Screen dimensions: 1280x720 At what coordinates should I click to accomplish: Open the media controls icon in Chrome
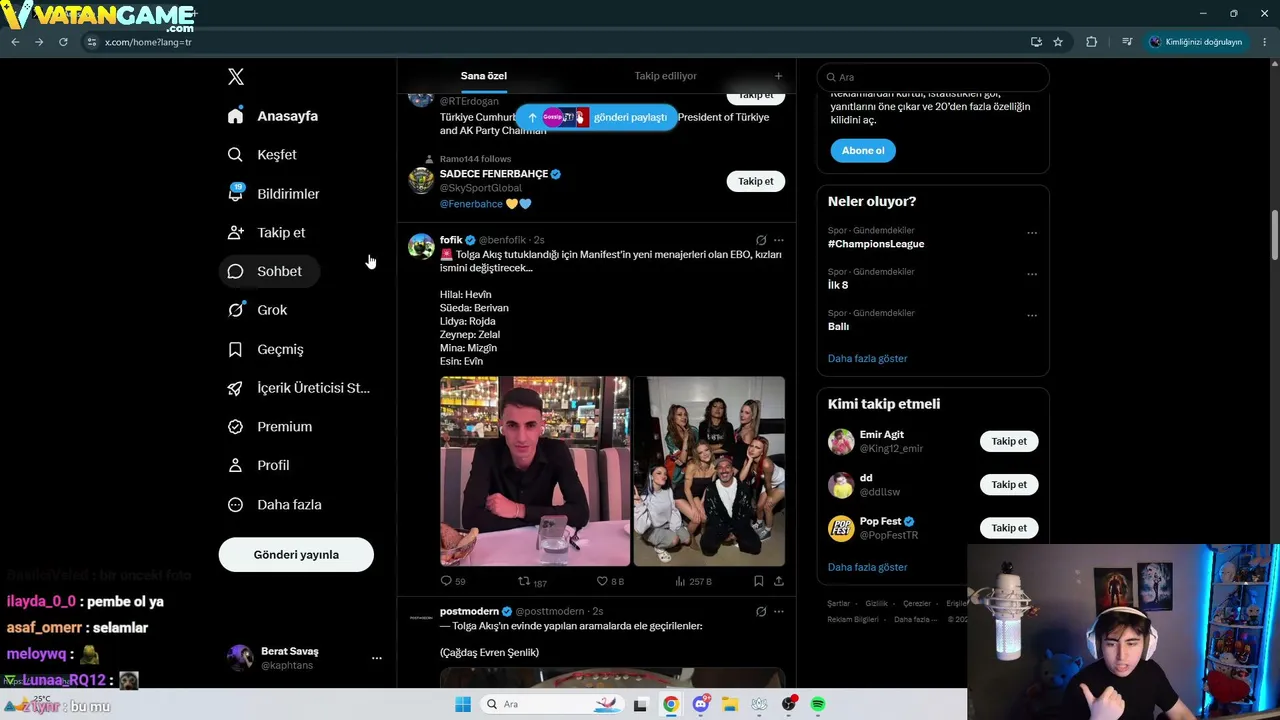(x=1127, y=42)
